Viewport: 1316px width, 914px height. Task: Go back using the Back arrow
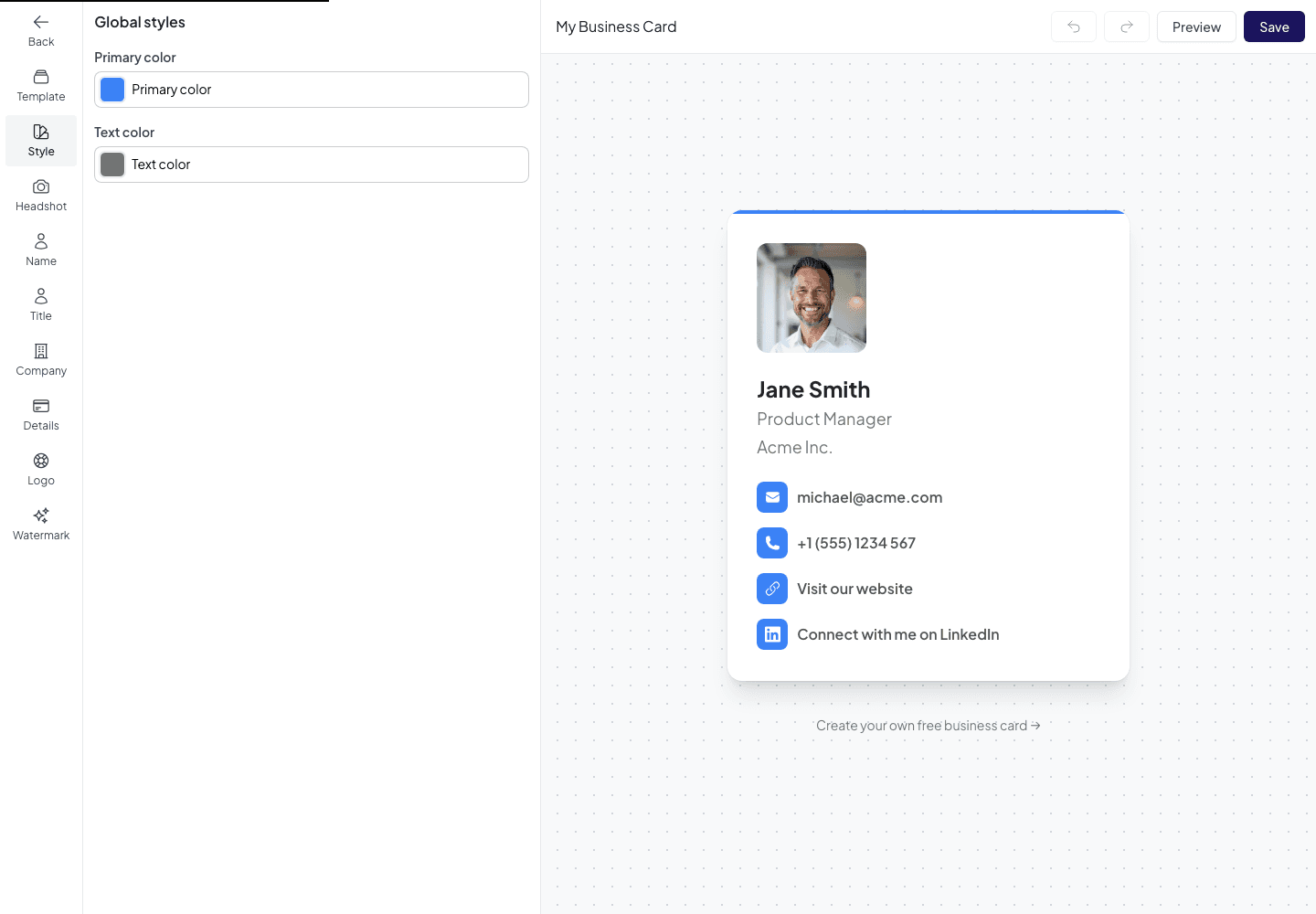point(41,31)
